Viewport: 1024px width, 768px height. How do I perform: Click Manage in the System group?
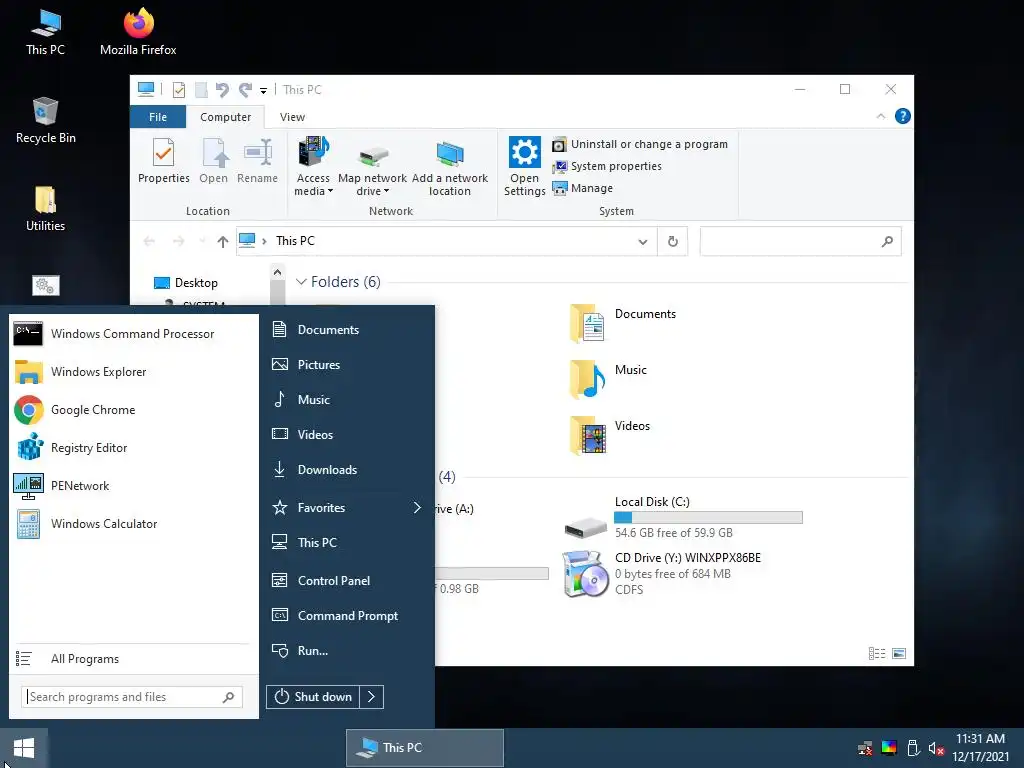(x=583, y=188)
